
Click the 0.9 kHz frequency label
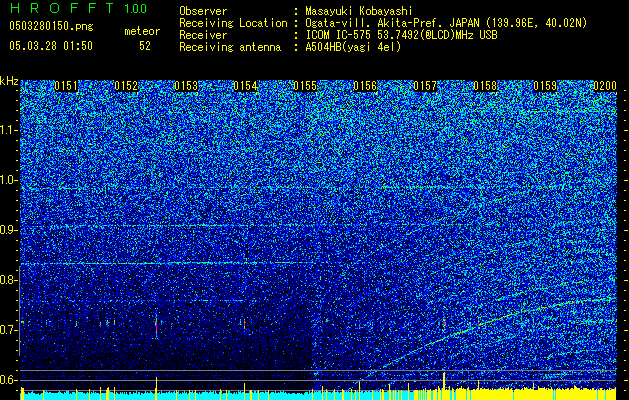tap(9, 230)
